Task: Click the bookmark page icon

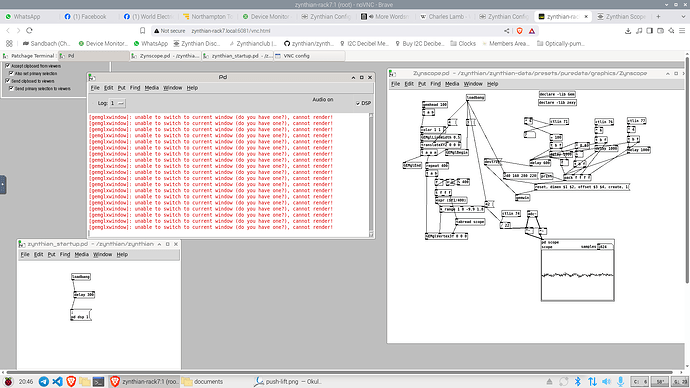Action: [x=143, y=31]
